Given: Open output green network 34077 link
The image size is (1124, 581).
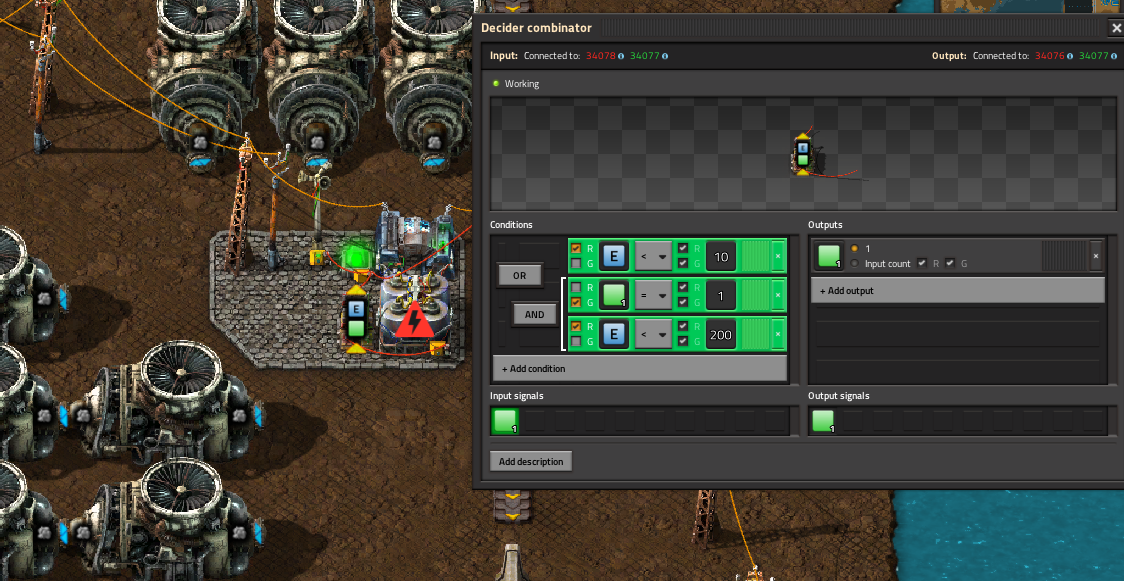Looking at the screenshot, I should click(x=1093, y=56).
